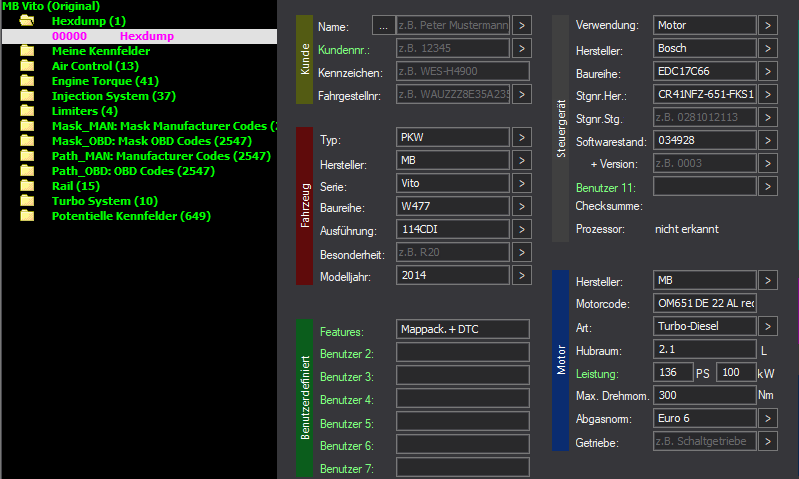Open the arrow next to Stgnr.Her. field
This screenshot has height=479, width=799.
768,94
